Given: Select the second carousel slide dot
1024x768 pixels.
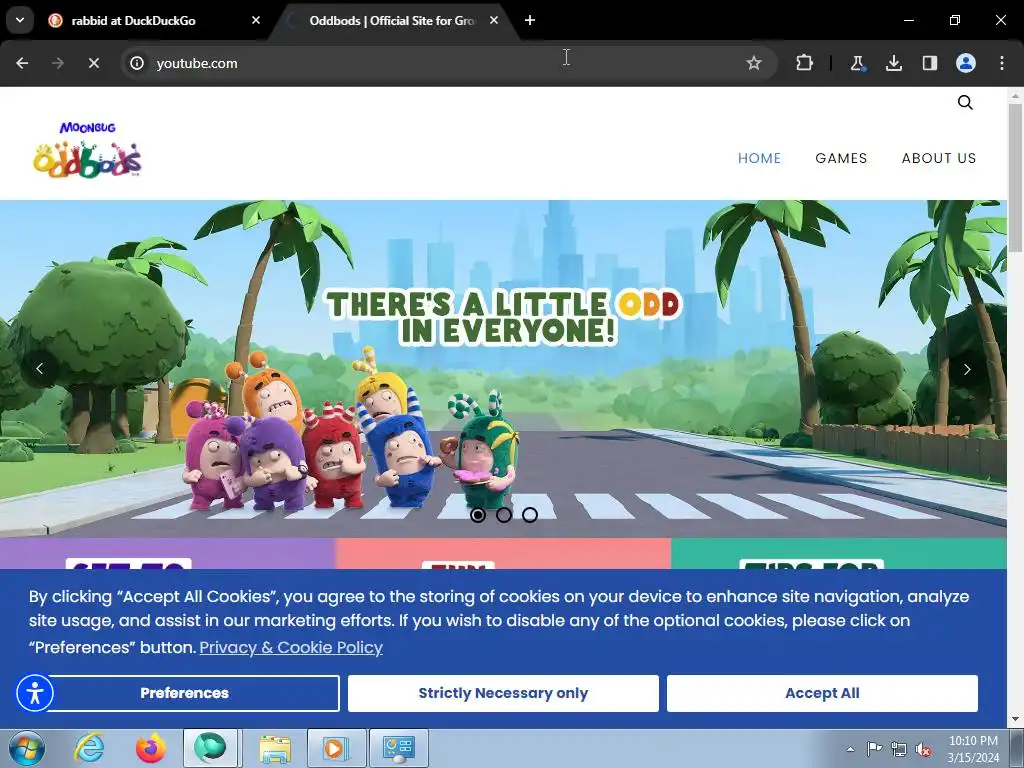Looking at the screenshot, I should pos(504,515).
